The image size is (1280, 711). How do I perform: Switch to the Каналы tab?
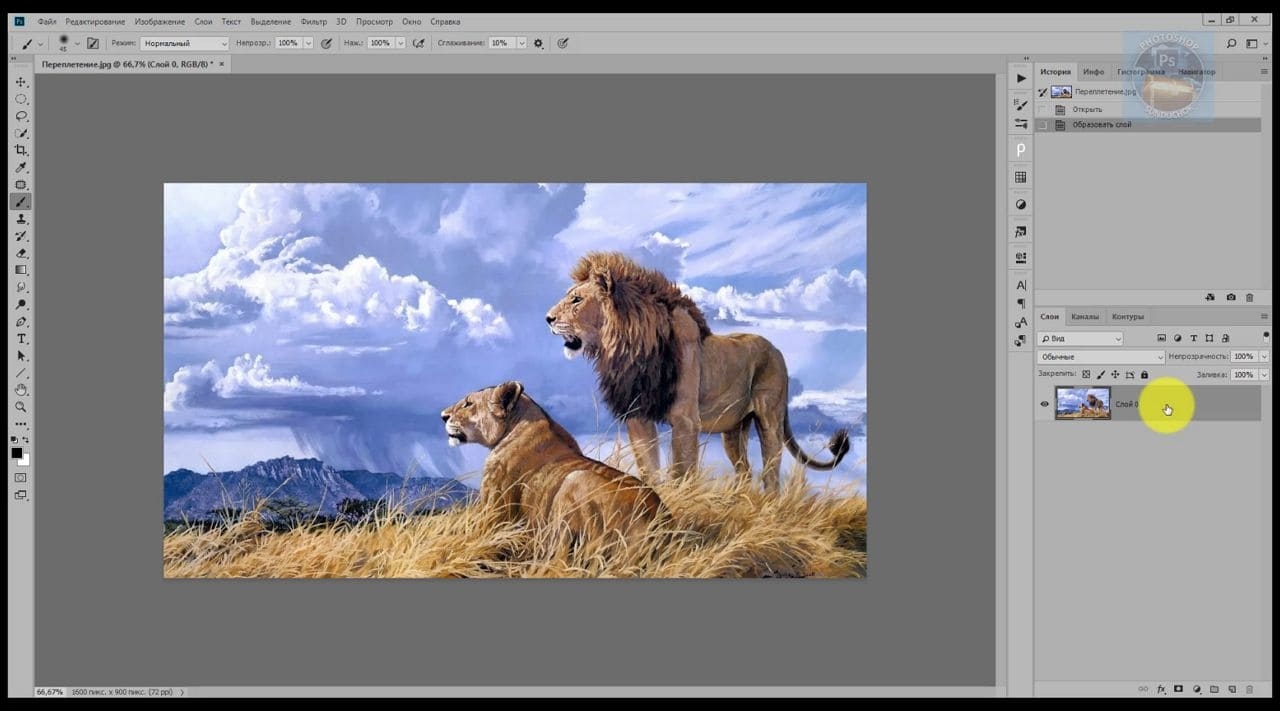pos(1085,317)
